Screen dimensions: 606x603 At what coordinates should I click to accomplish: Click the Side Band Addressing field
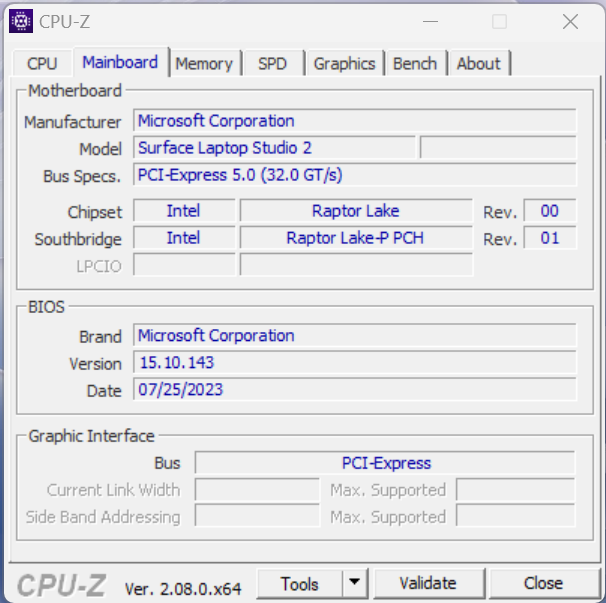point(257,515)
